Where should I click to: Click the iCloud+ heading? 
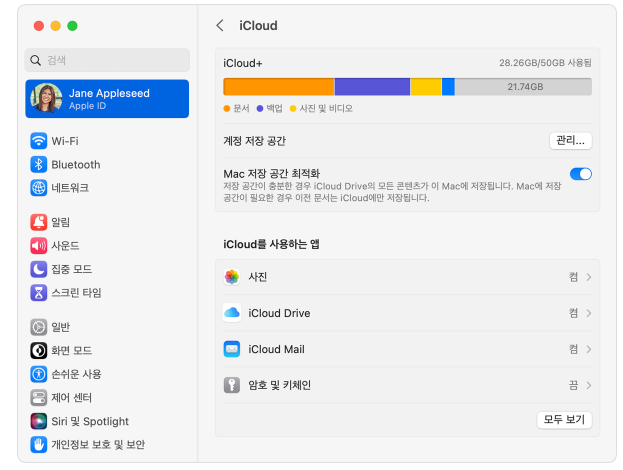coord(243,63)
